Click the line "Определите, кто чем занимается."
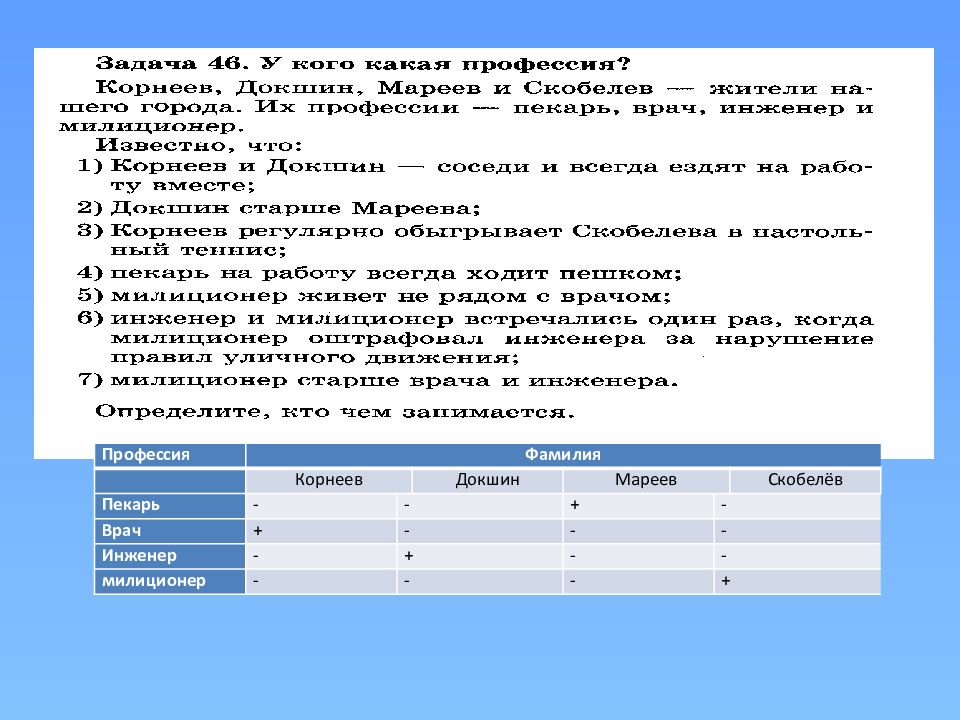 coord(335,411)
